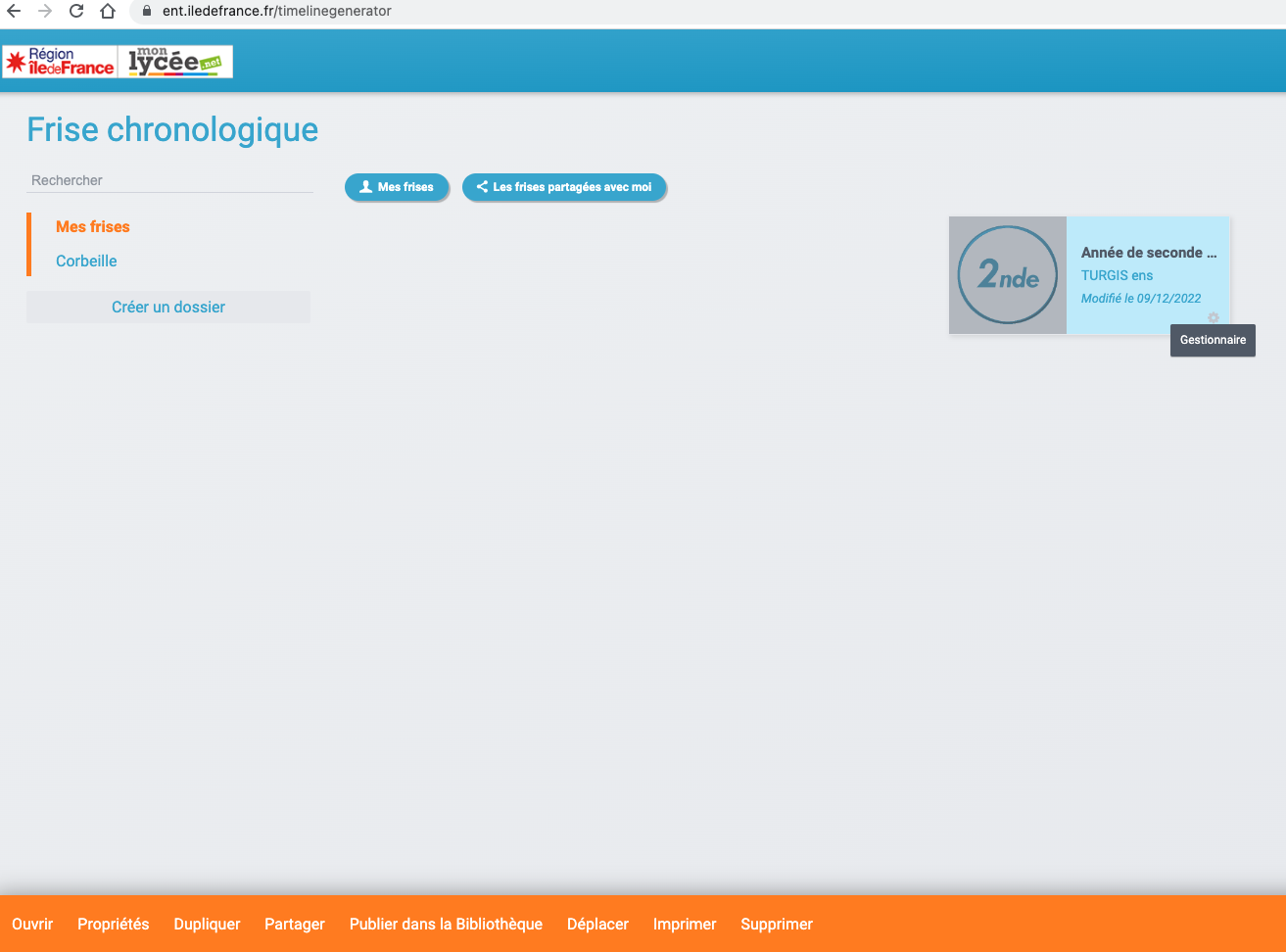Click the browser forward arrow

pos(44,12)
